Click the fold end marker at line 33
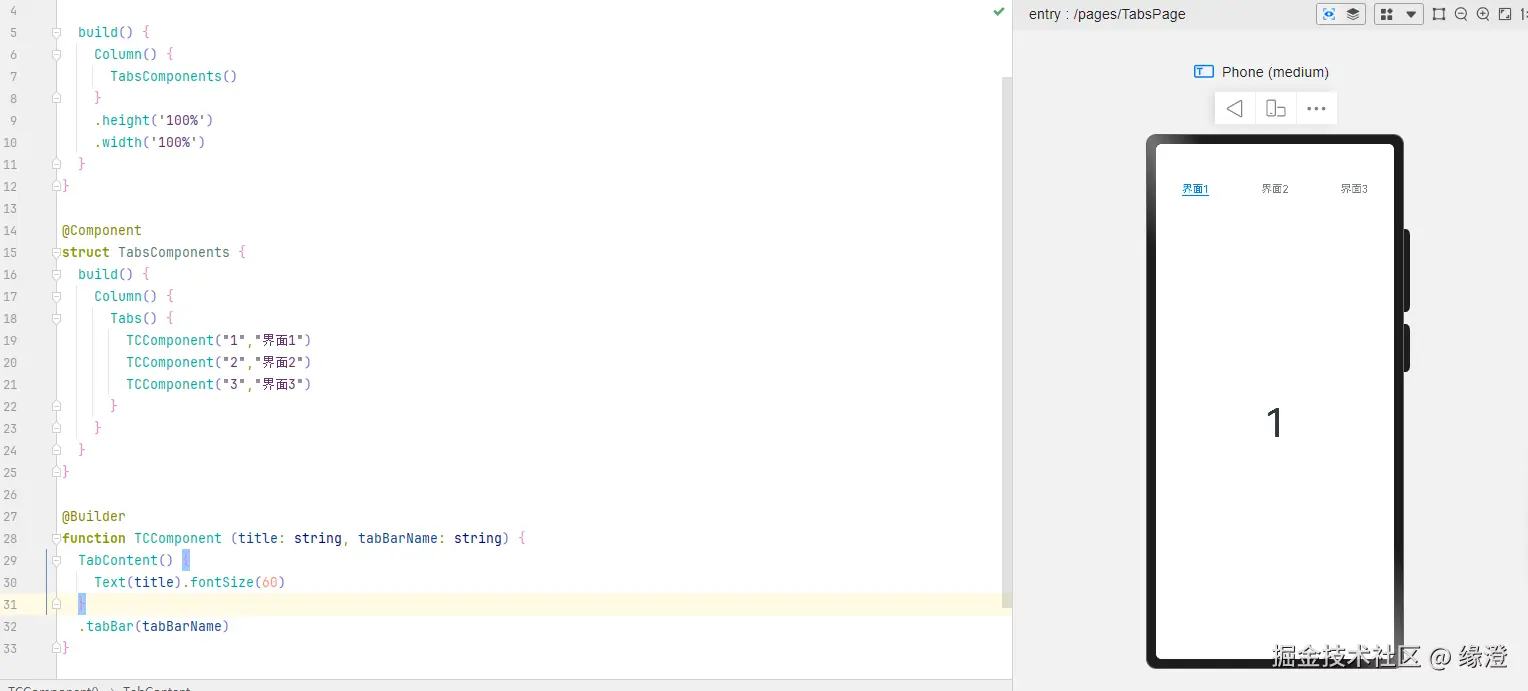 point(56,648)
